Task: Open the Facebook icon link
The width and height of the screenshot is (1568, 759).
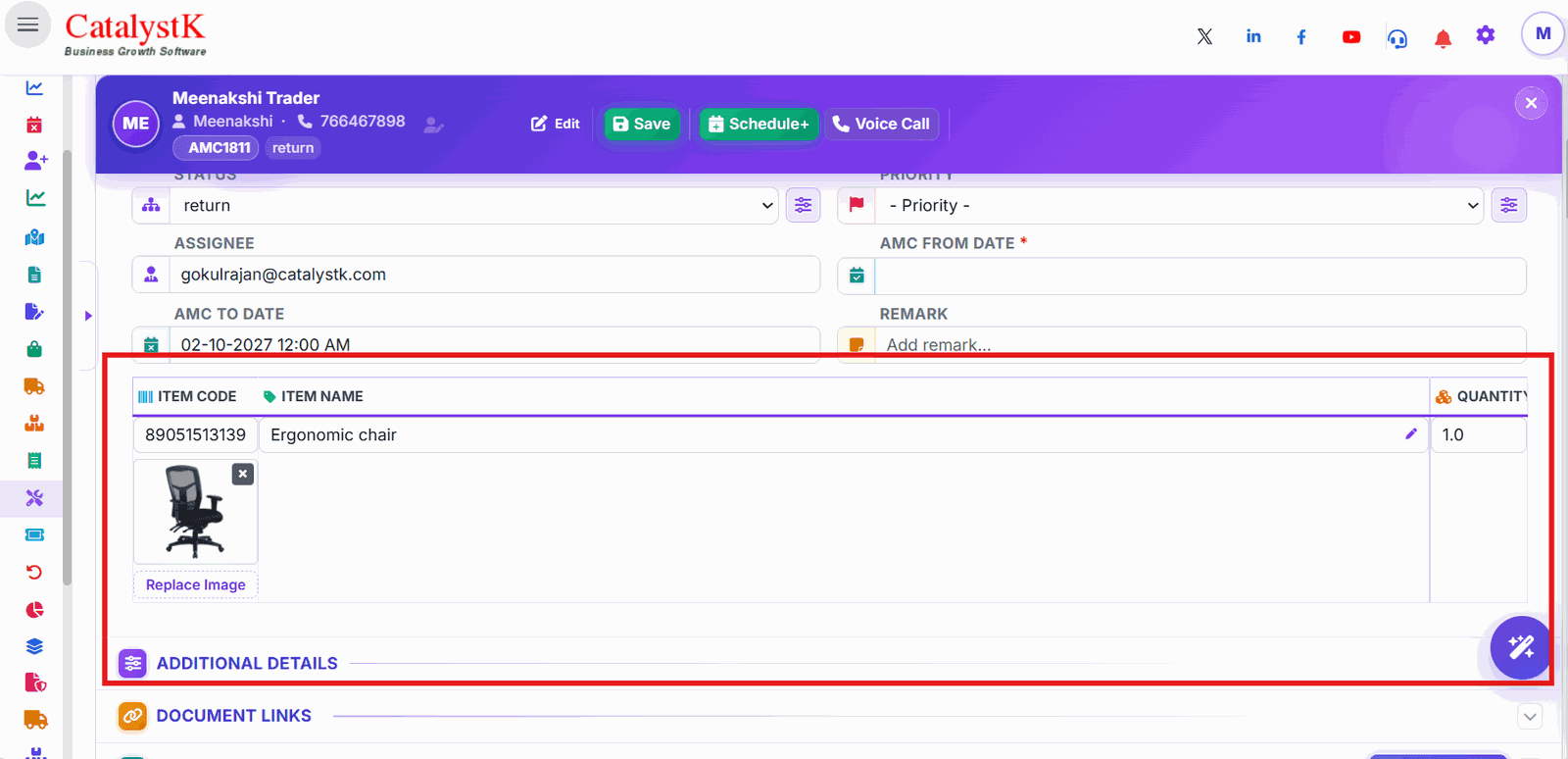Action: click(1301, 37)
